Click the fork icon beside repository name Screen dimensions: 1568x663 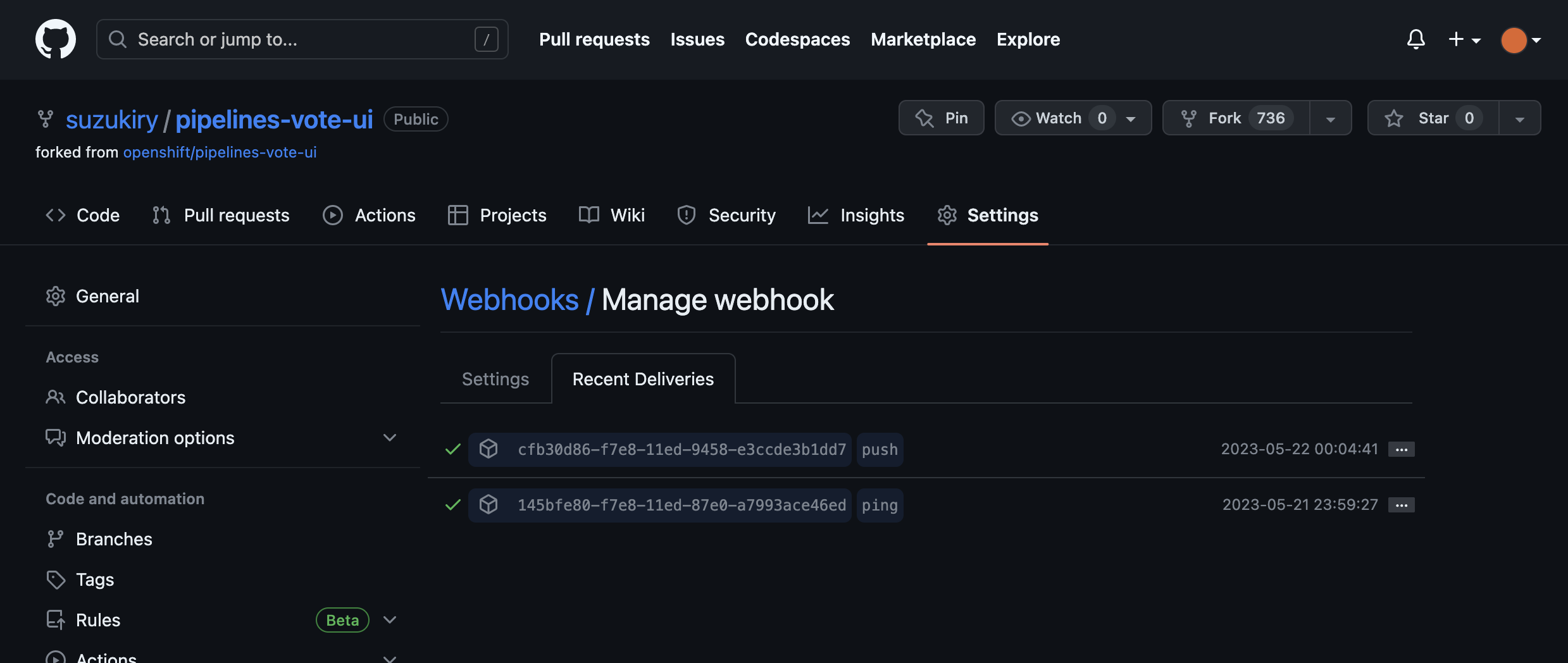(x=46, y=119)
